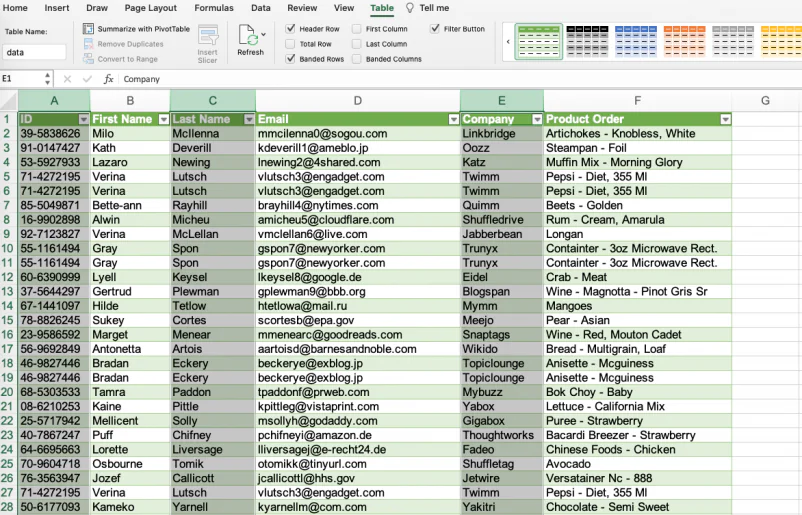Click the Remove Duplicates icon
Screen dimensions: 802x515
pos(88,44)
